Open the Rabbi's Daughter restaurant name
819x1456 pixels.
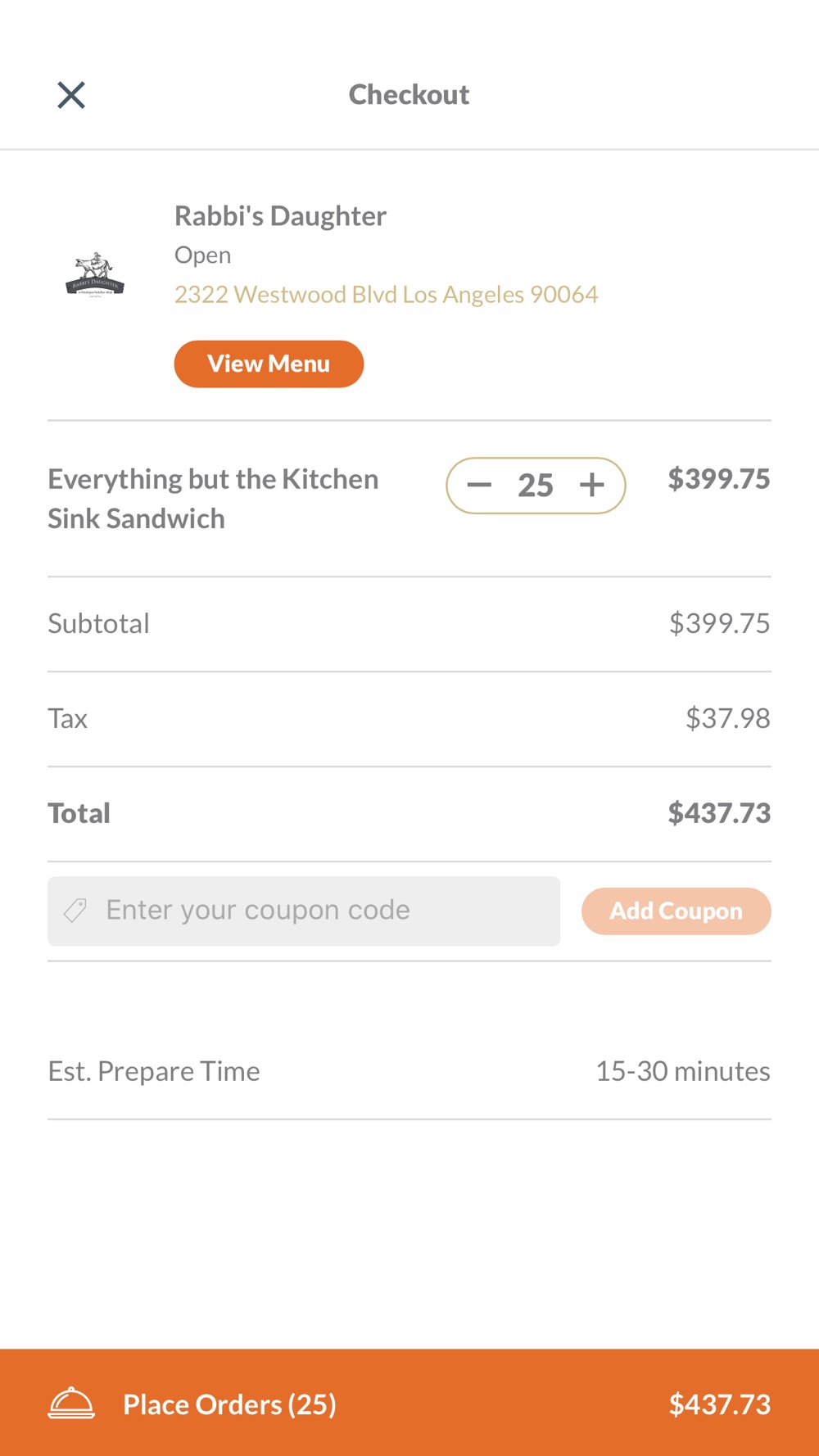pyautogui.click(x=280, y=216)
